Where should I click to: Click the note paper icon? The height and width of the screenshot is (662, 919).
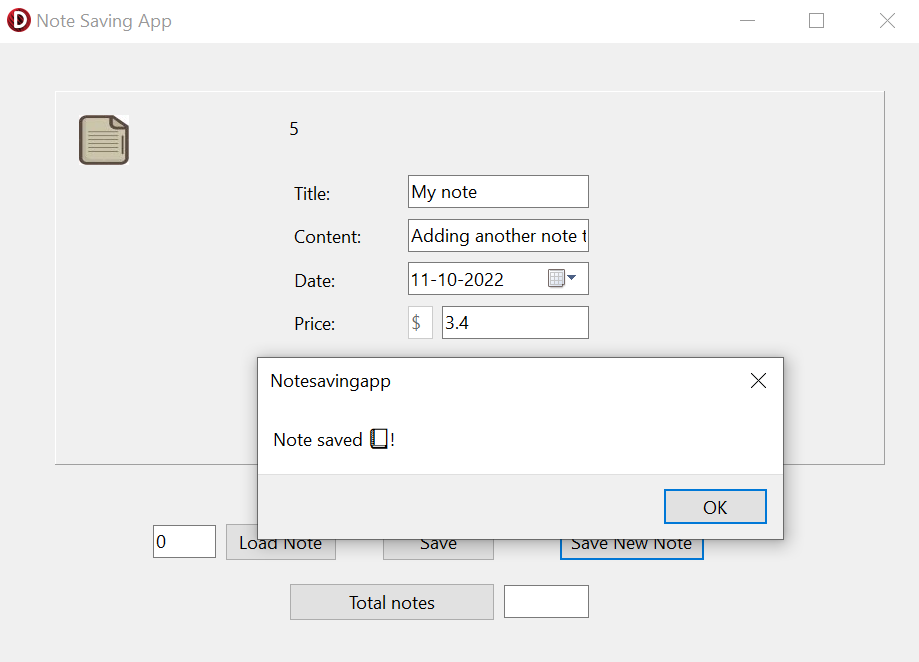[x=103, y=139]
